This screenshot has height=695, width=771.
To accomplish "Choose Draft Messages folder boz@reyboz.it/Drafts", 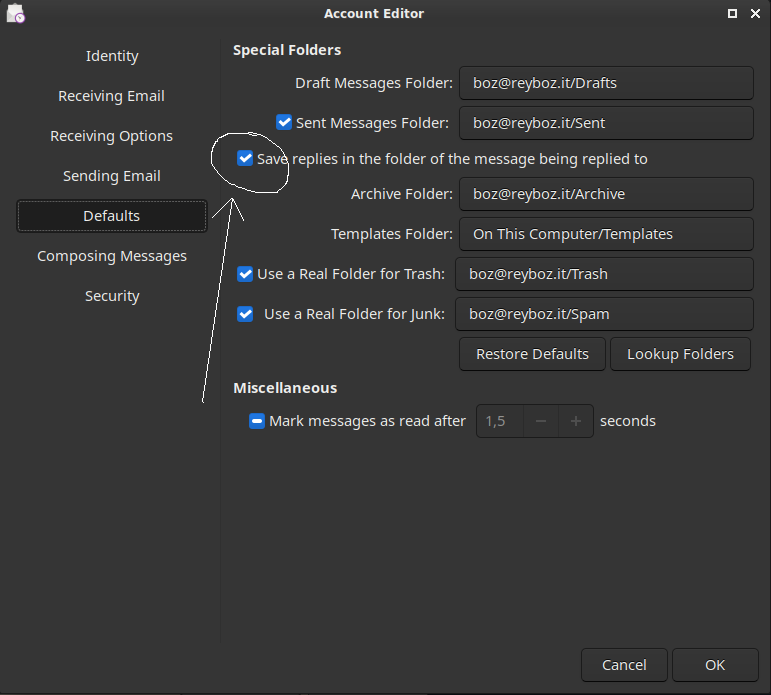I will point(606,83).
